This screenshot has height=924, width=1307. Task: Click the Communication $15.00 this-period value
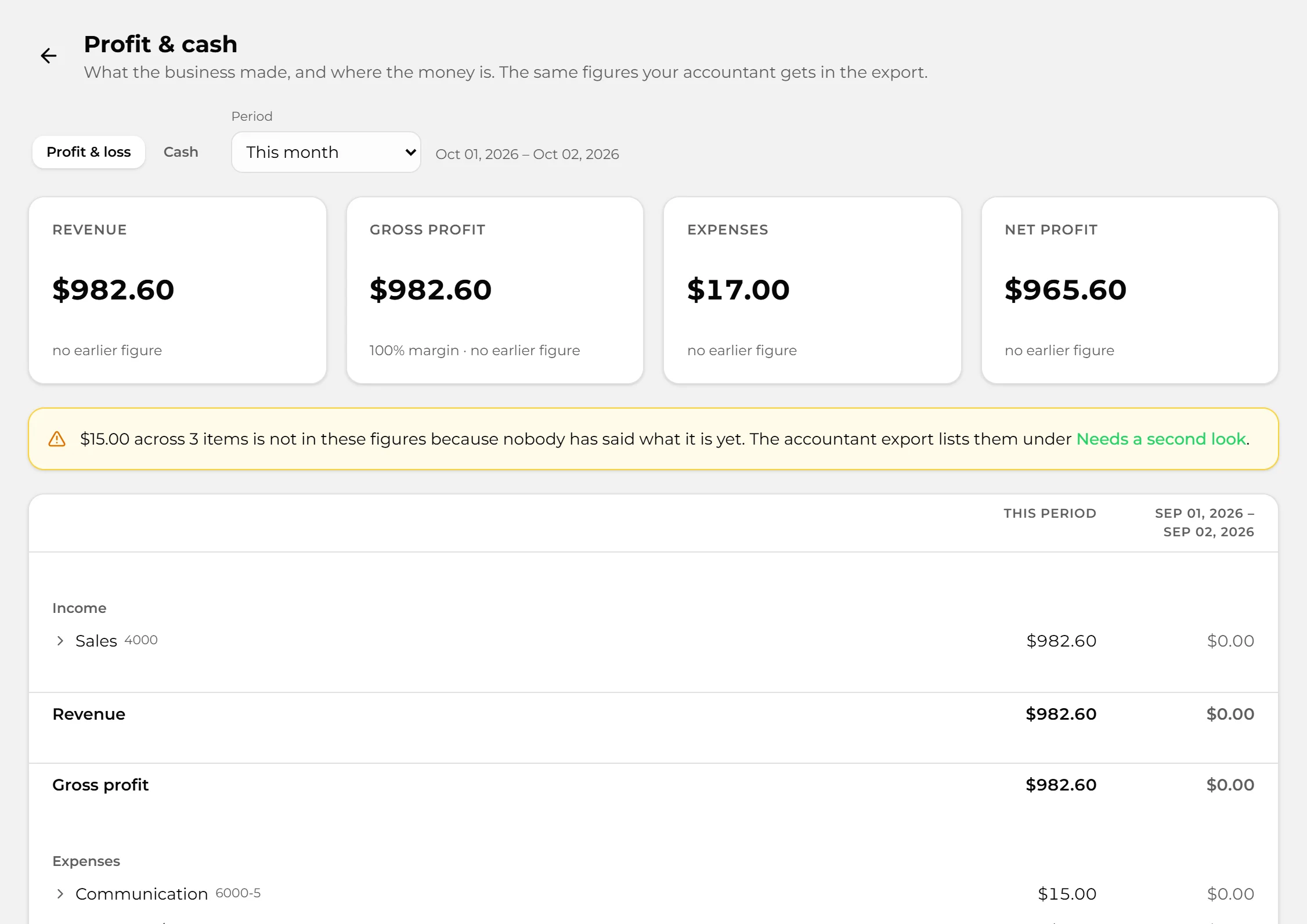(x=1067, y=894)
